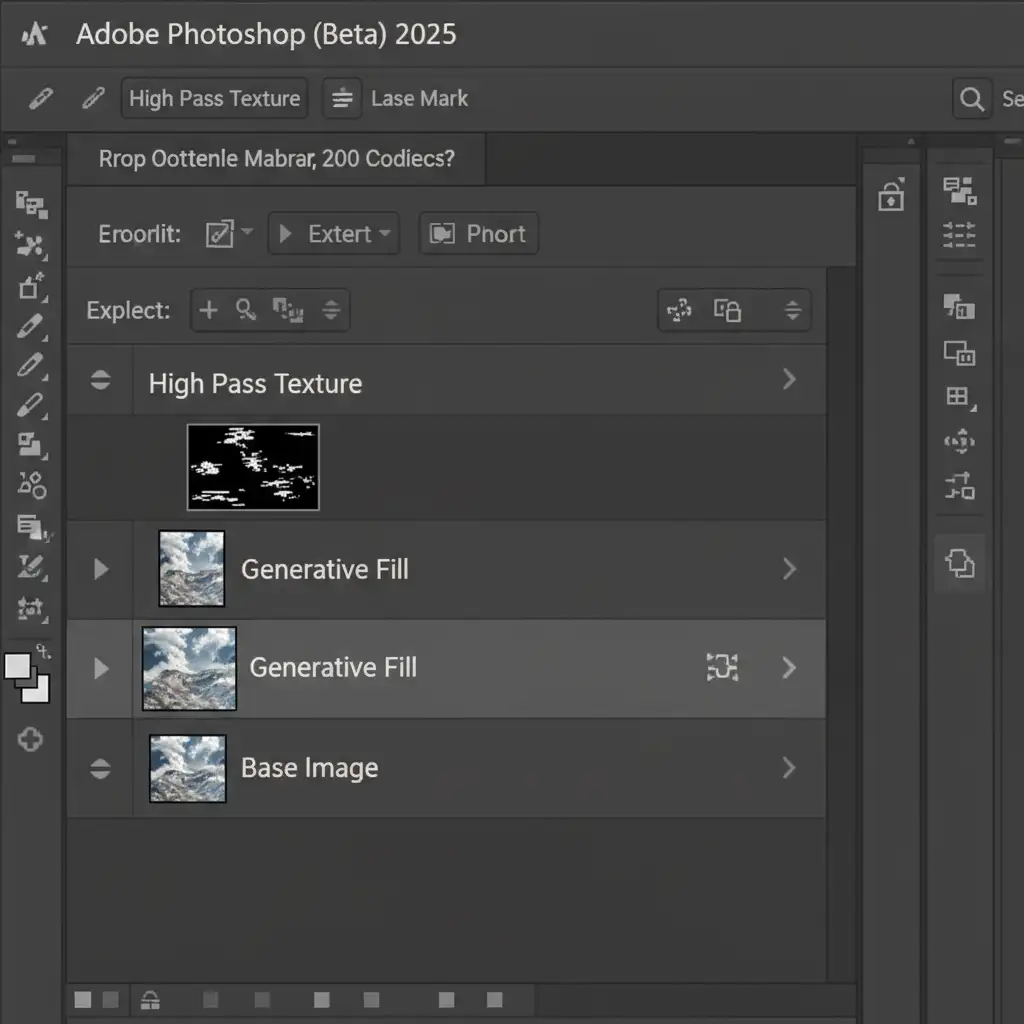This screenshot has height=1024, width=1024.
Task: Select the healing plus tool at toolbar bottom
Action: [30, 740]
